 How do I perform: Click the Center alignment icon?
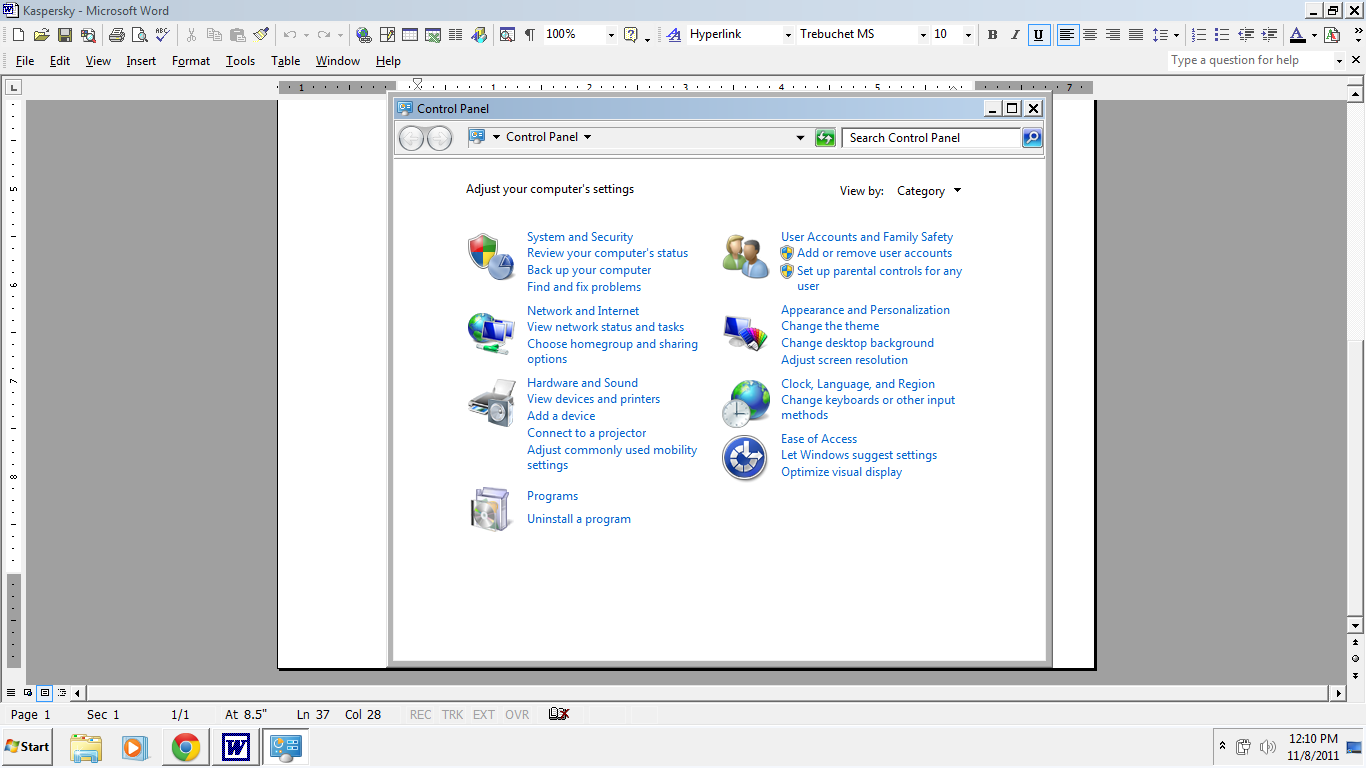point(1090,35)
